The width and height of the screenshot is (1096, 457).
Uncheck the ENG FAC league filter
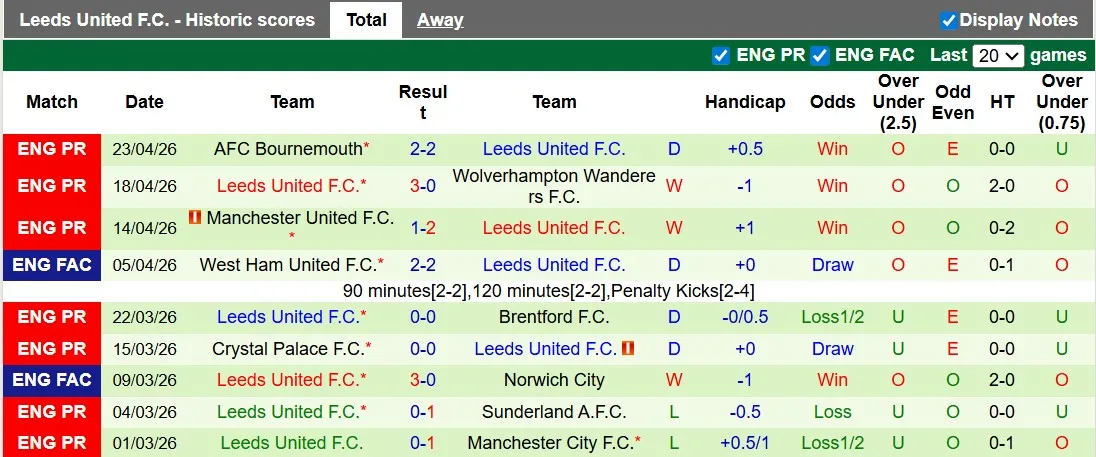[x=820, y=55]
